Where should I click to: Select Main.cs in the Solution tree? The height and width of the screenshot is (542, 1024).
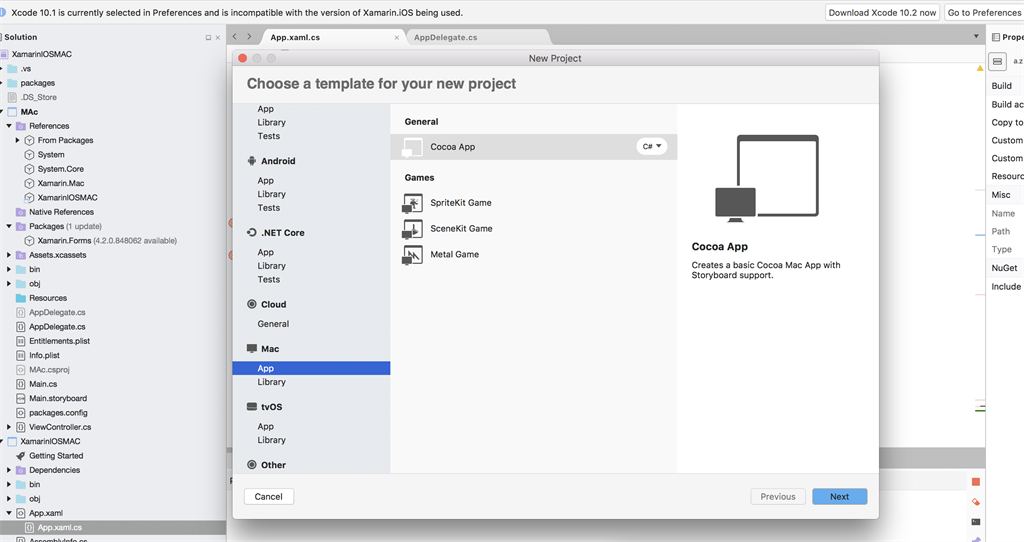pyautogui.click(x=43, y=384)
